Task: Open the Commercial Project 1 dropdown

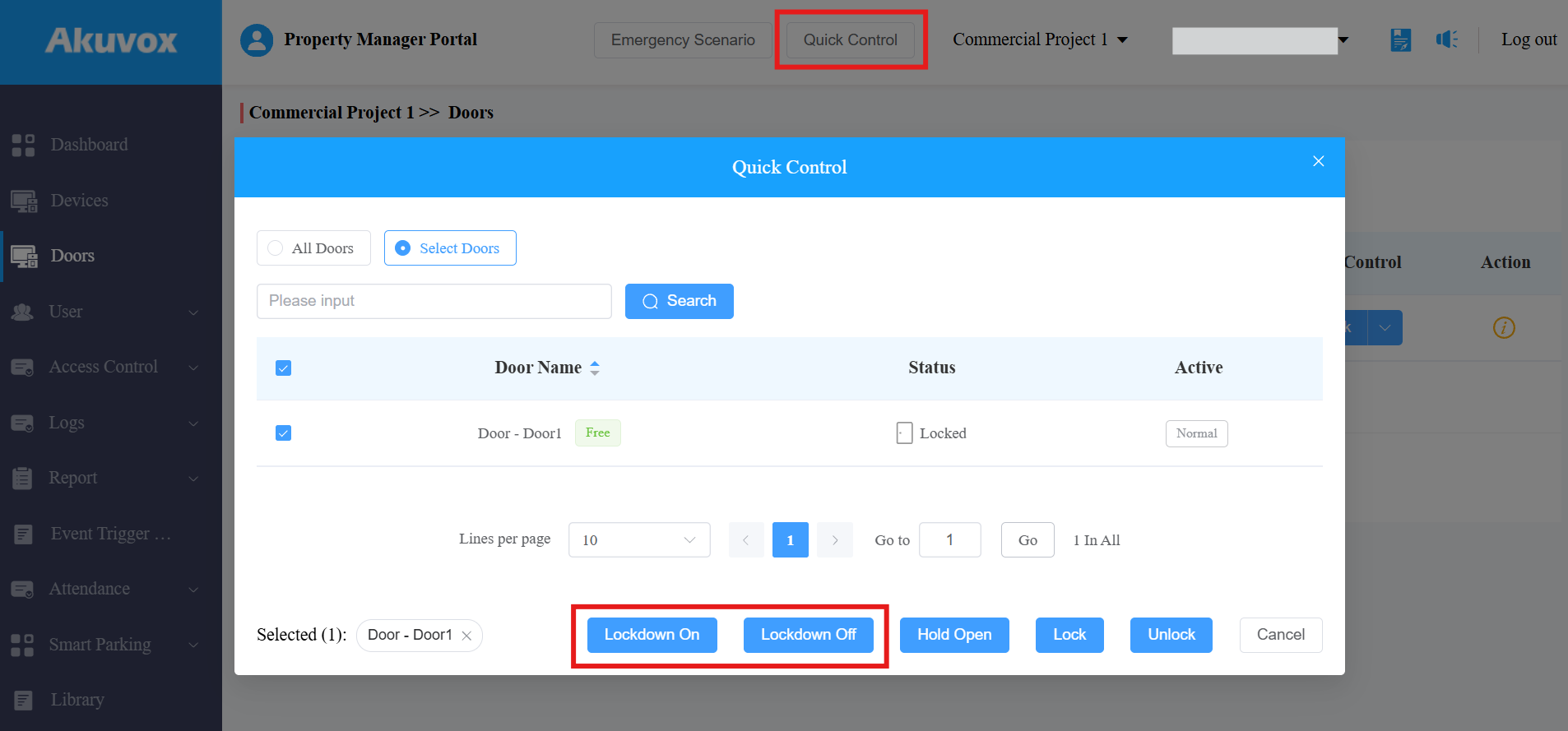Action: coord(1040,39)
